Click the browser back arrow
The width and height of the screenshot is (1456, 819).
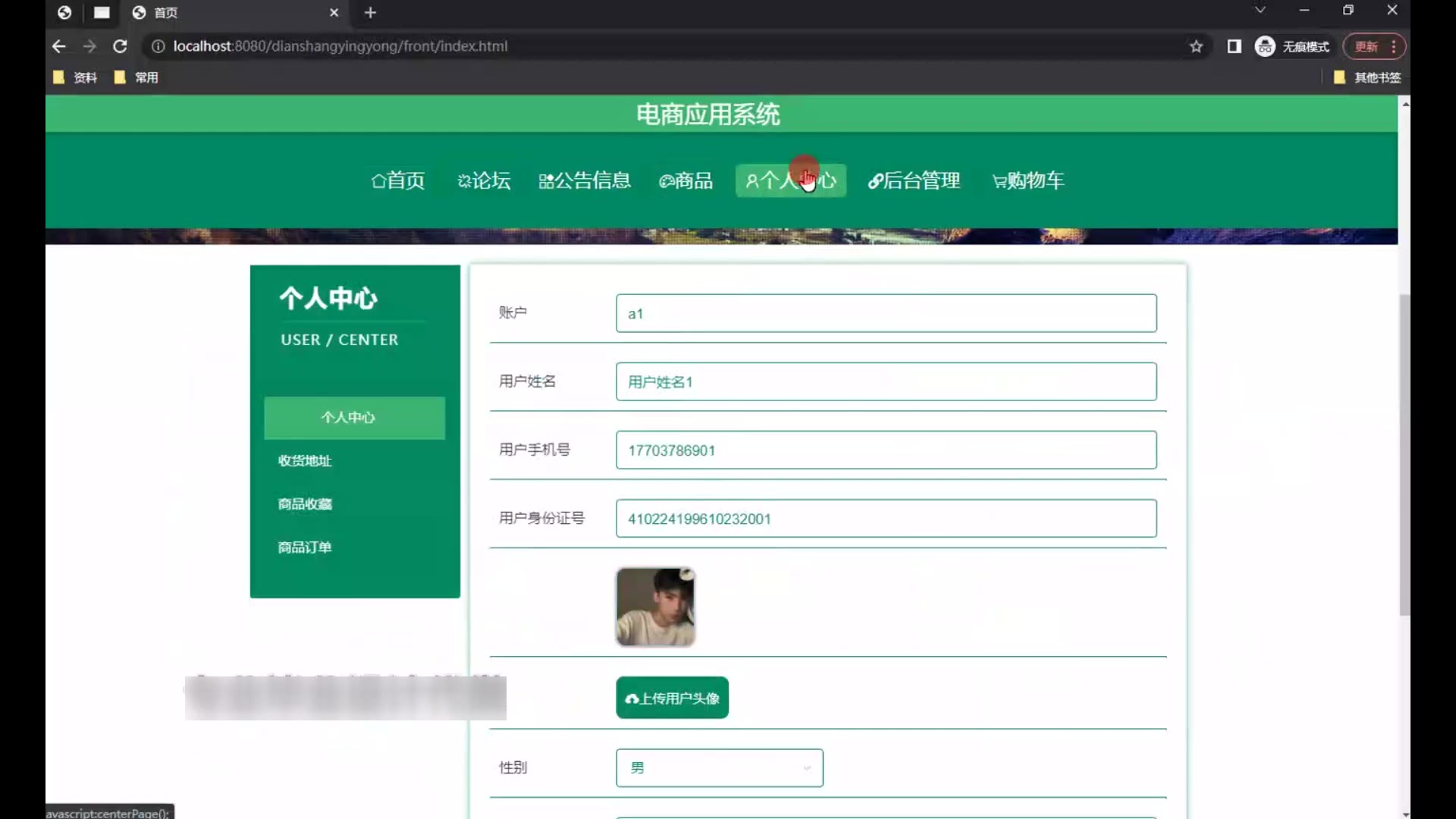[x=59, y=46]
